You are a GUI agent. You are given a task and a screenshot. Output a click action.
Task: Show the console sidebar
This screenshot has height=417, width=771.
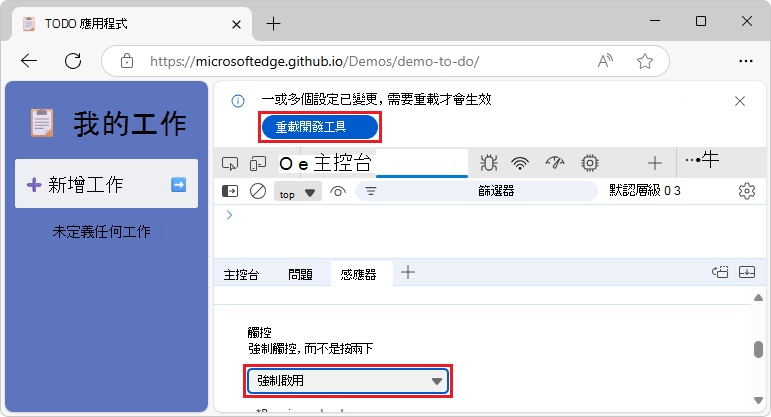click(230, 191)
